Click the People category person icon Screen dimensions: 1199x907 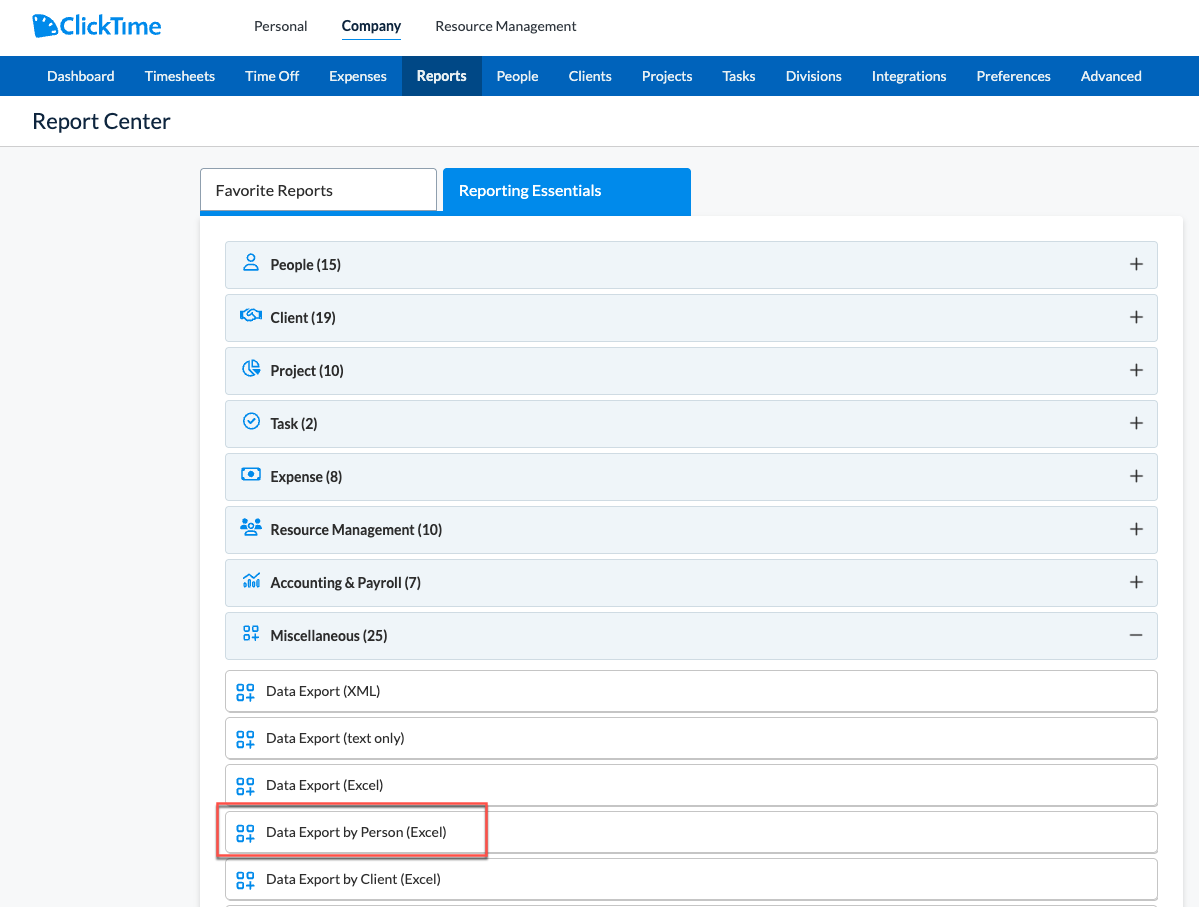click(x=251, y=263)
